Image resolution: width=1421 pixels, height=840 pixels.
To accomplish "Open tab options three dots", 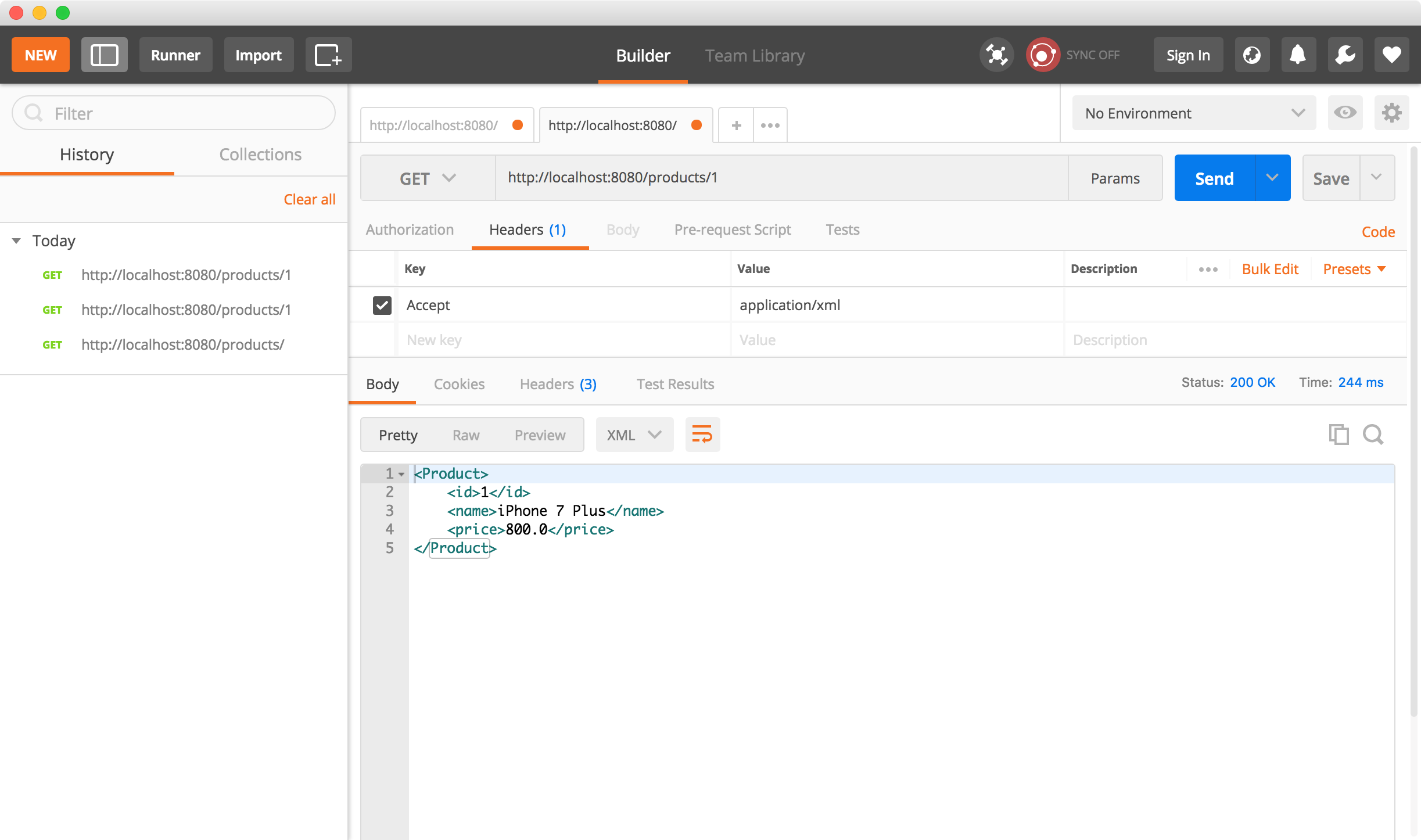I will coord(770,125).
